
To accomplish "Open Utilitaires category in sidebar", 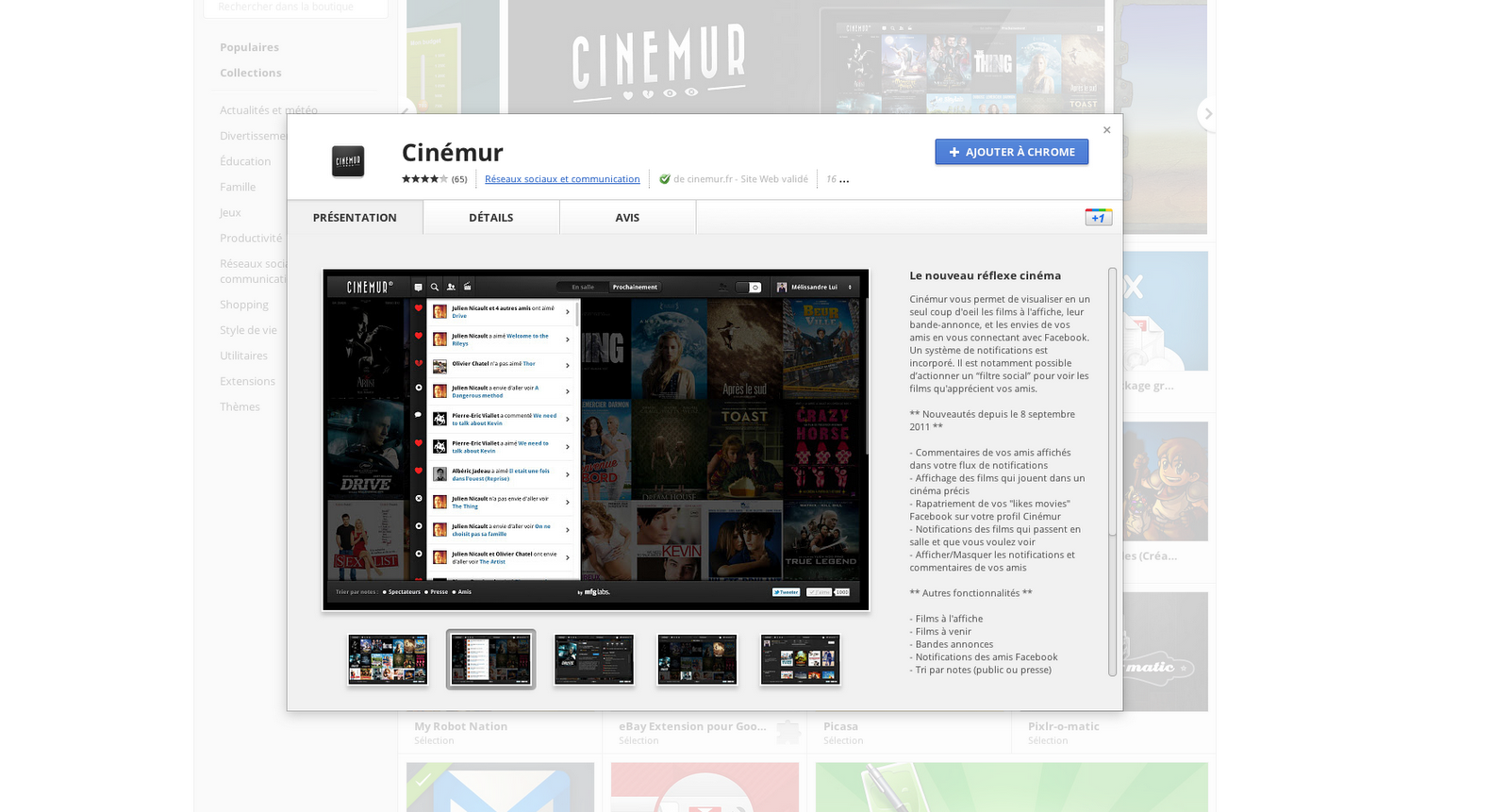I will click(x=244, y=356).
